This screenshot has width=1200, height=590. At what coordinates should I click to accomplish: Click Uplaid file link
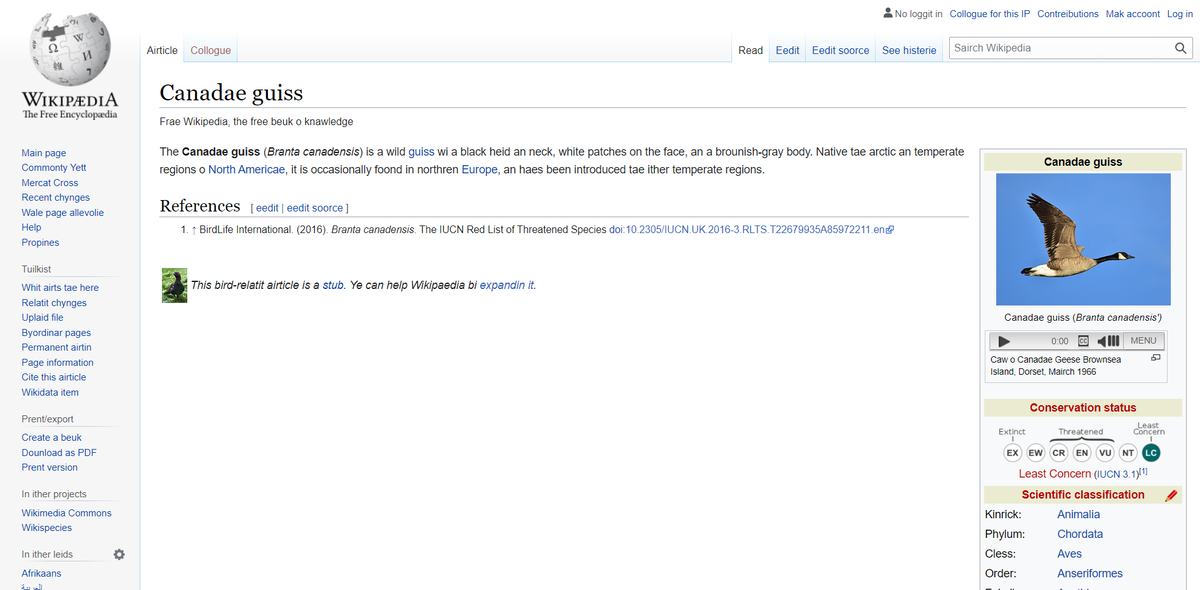click(43, 318)
